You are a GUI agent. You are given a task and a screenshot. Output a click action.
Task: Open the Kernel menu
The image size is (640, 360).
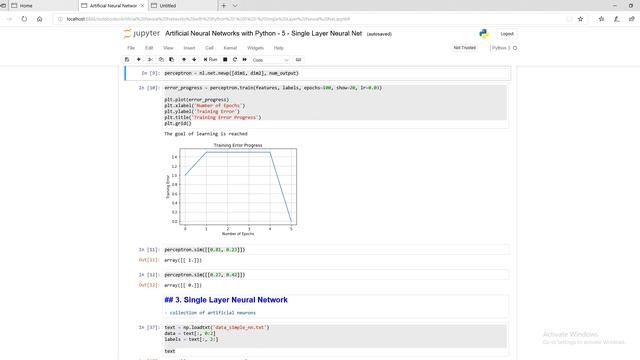point(230,48)
